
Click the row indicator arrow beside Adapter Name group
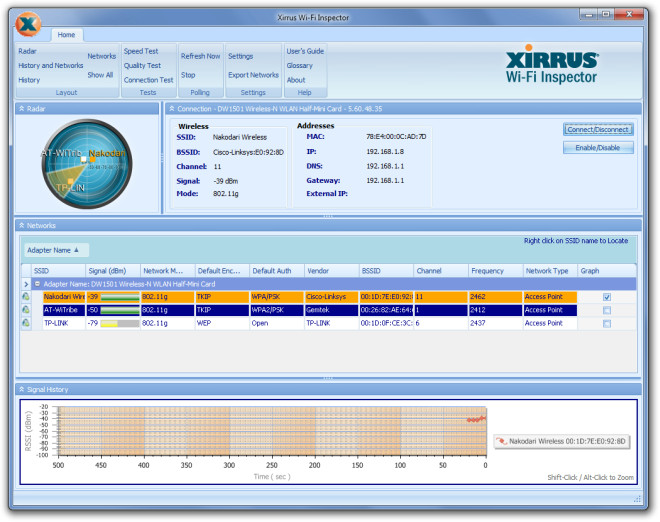[x=26, y=284]
